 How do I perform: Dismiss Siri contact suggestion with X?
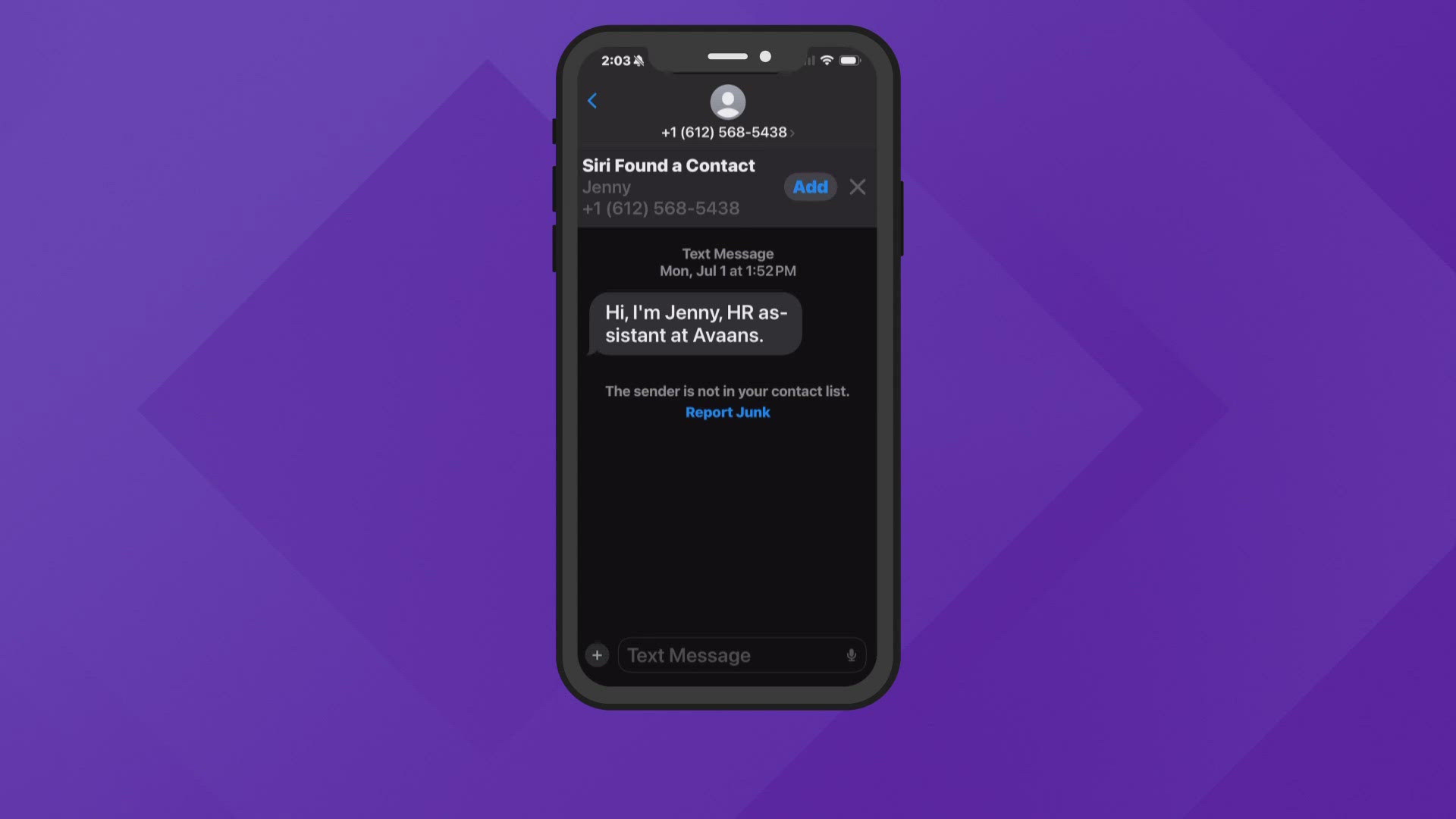tap(857, 187)
